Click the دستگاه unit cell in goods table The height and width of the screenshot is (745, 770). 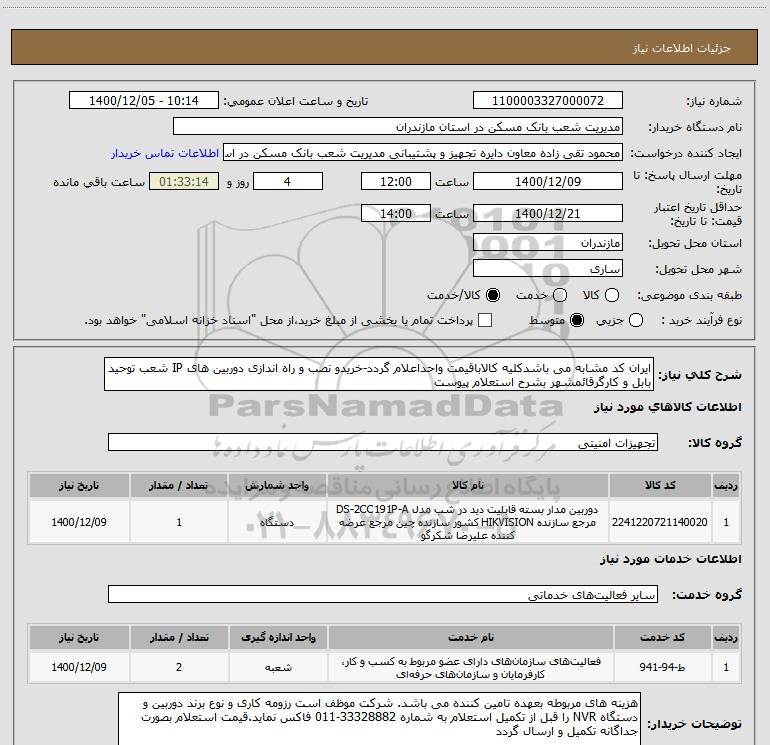(x=277, y=522)
